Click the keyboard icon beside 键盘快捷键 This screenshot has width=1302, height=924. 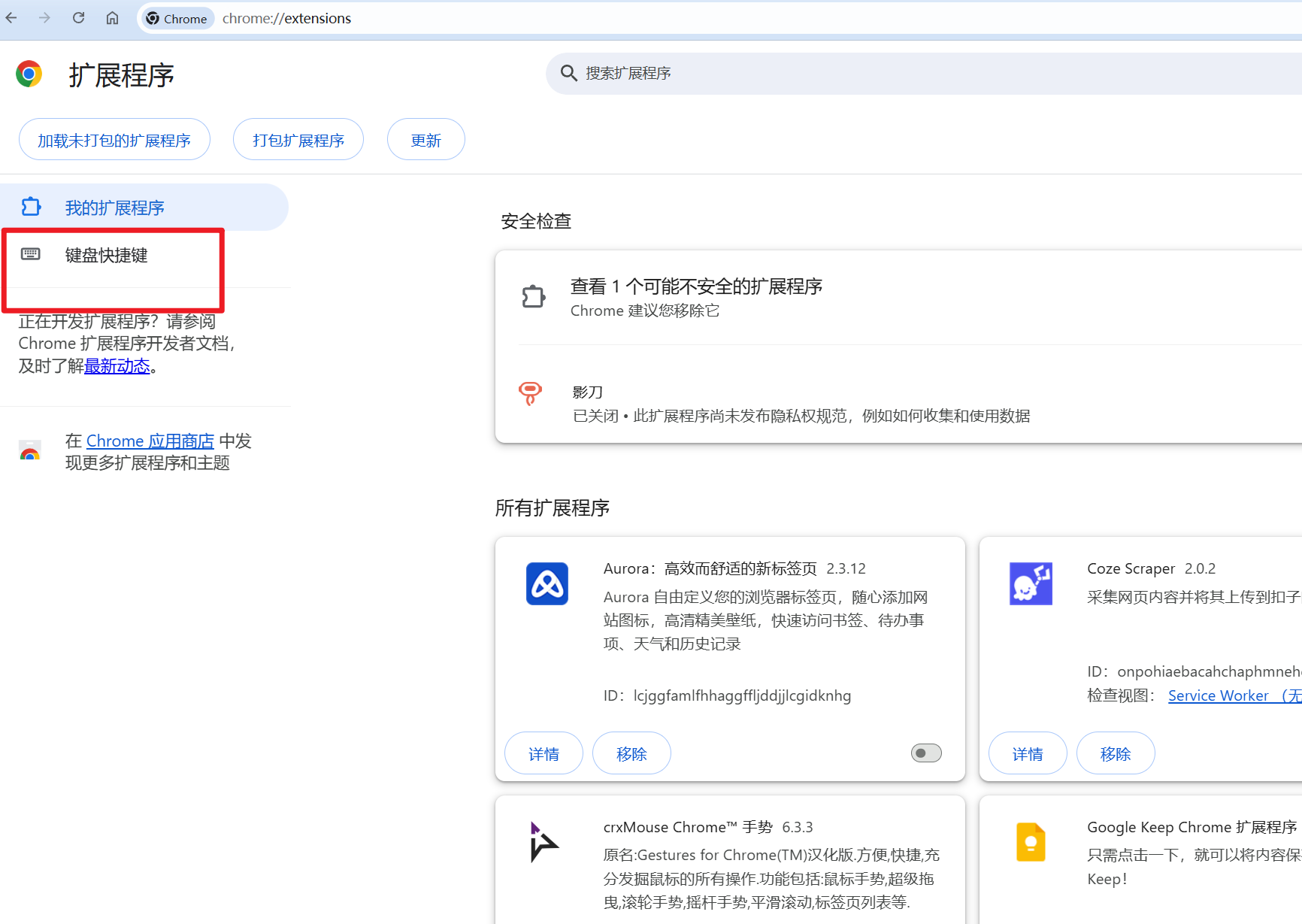click(31, 254)
